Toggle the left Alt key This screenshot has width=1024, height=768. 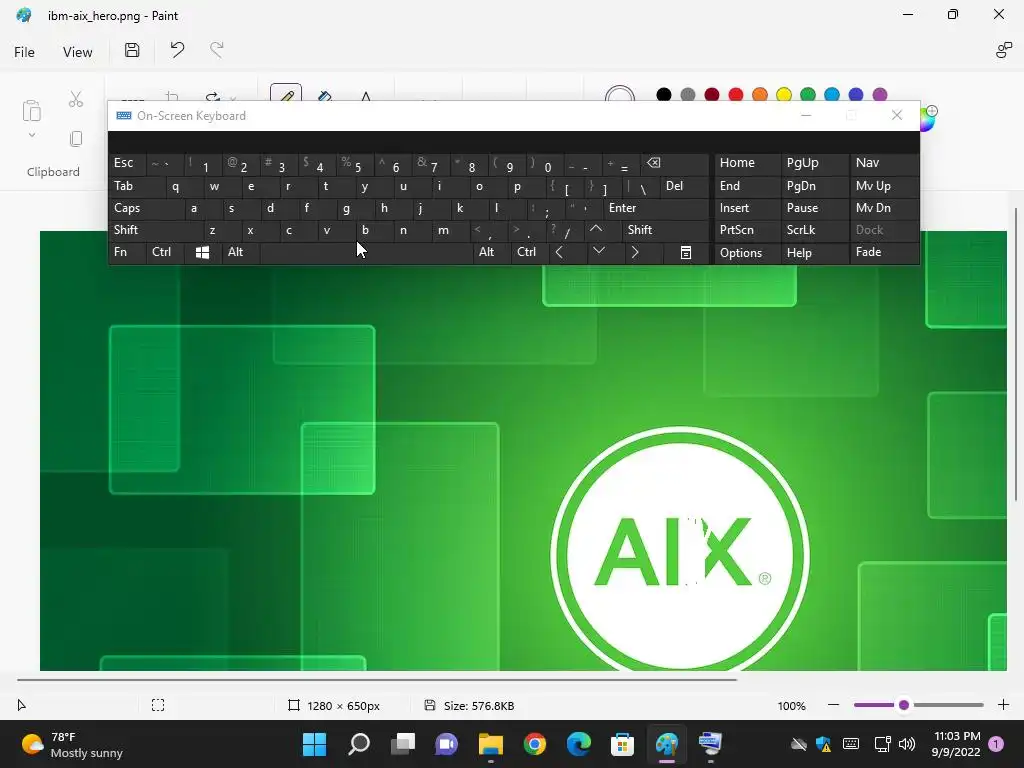pos(240,252)
